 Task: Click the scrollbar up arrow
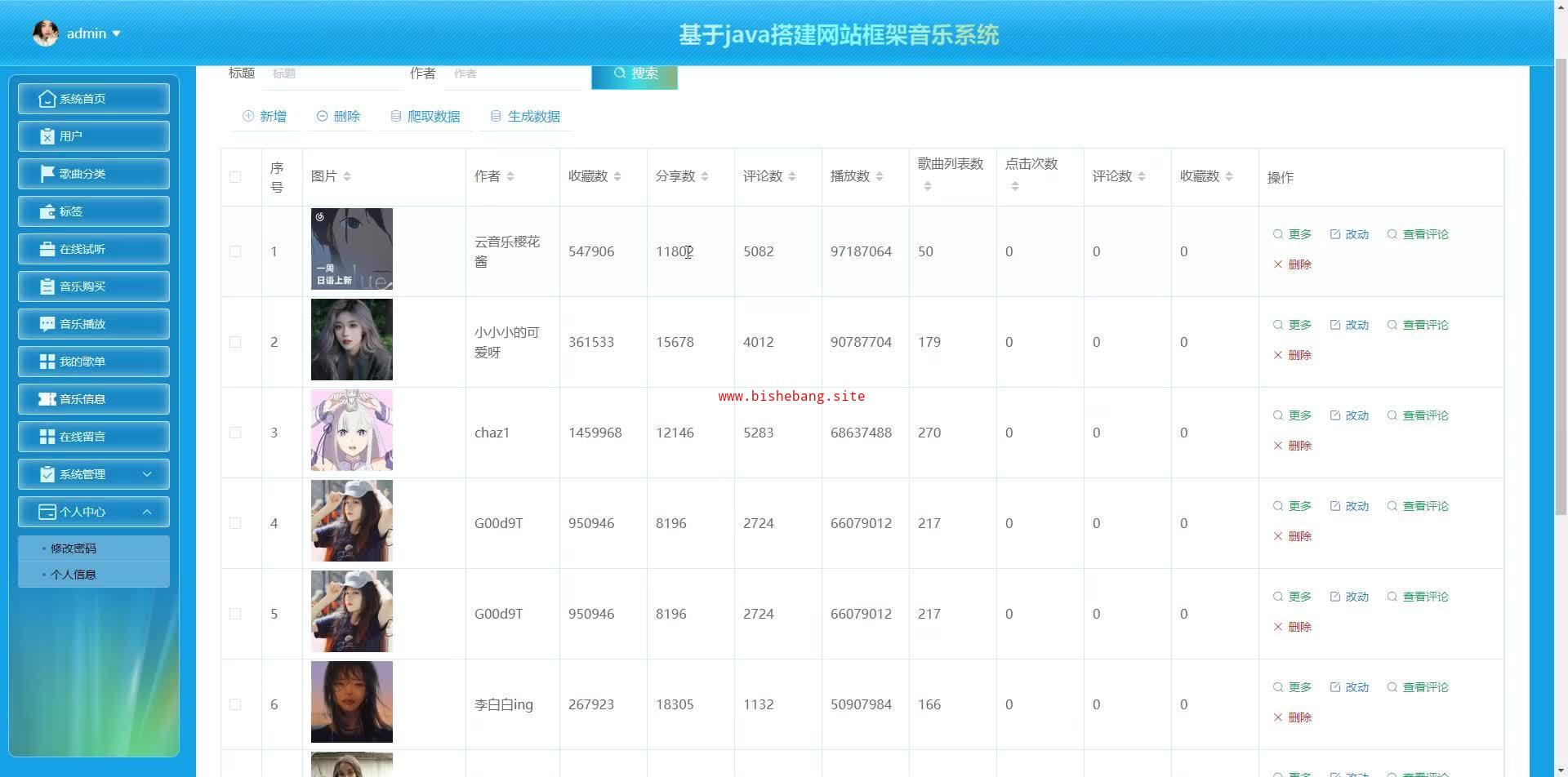point(1561,7)
